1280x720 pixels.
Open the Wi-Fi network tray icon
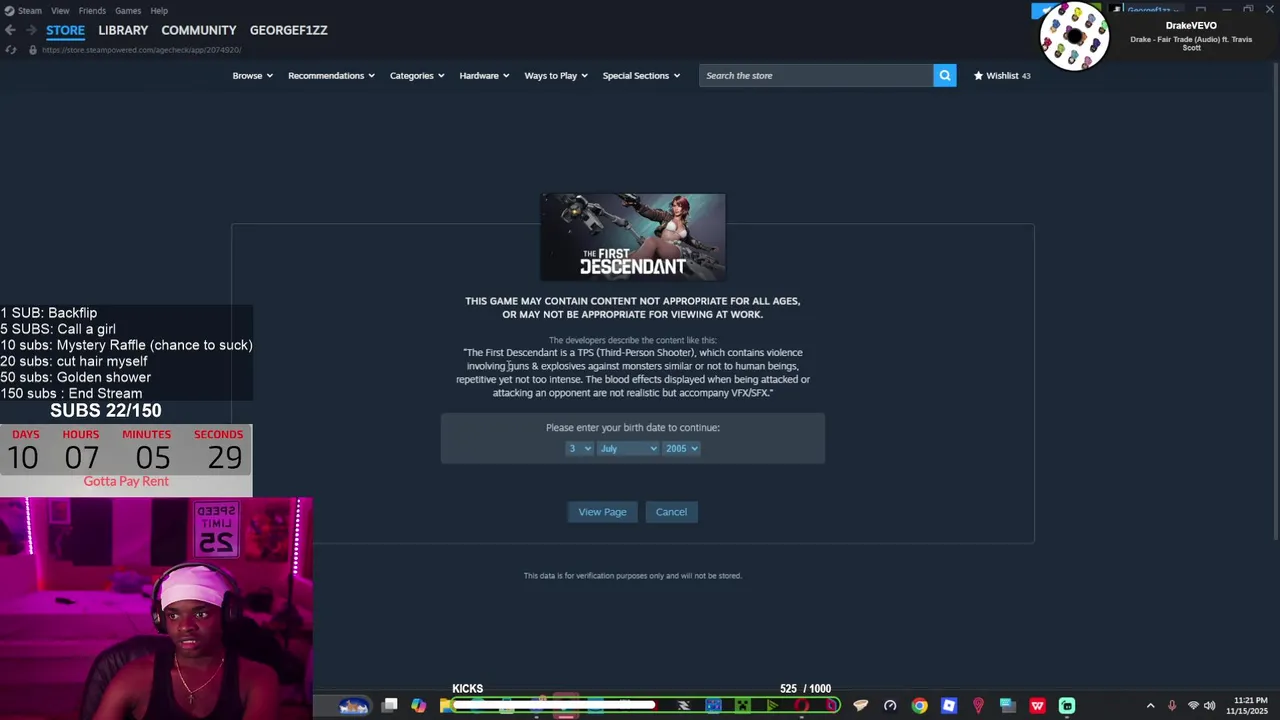click(x=1193, y=705)
